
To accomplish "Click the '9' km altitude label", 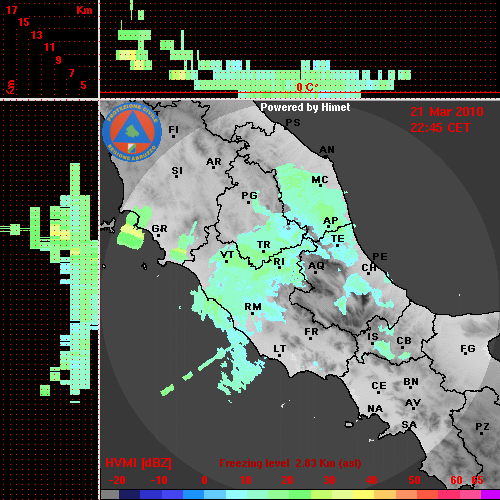I will [58, 60].
